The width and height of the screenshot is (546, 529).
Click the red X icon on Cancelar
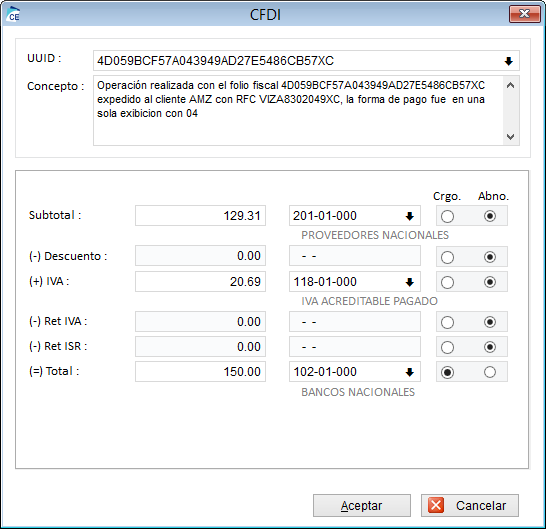pyautogui.click(x=436, y=505)
